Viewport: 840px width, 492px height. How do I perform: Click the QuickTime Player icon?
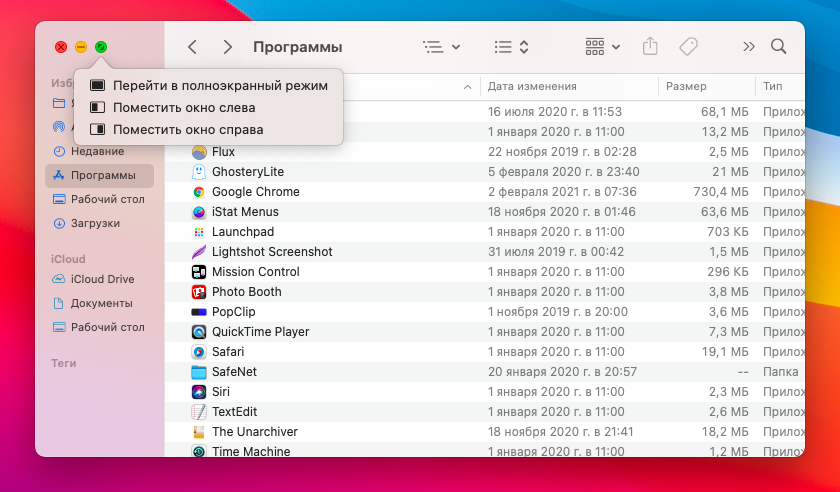pyautogui.click(x=199, y=332)
